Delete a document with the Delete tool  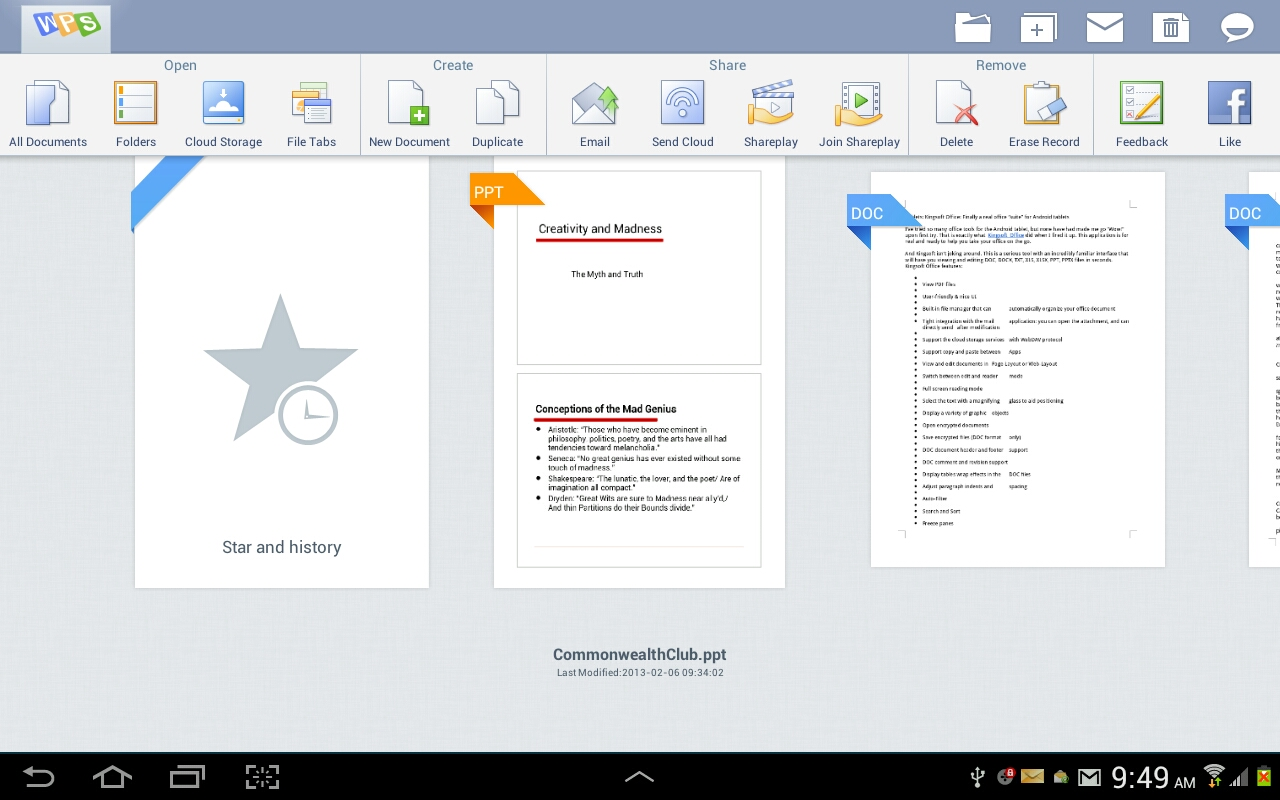956,110
